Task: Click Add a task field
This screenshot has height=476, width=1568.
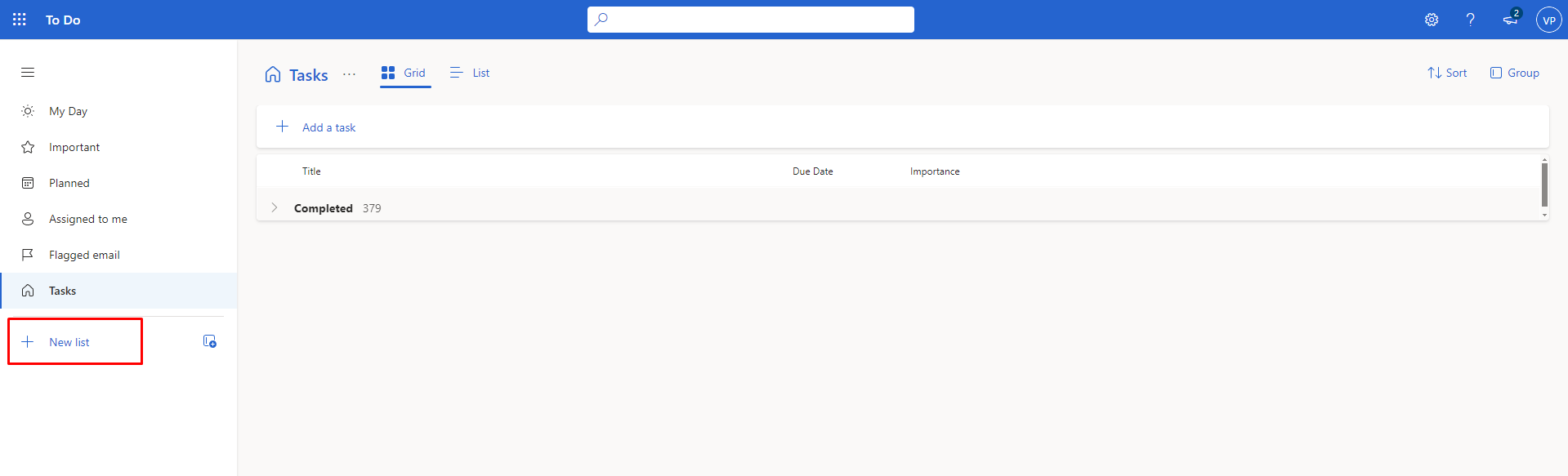Action: coord(902,127)
